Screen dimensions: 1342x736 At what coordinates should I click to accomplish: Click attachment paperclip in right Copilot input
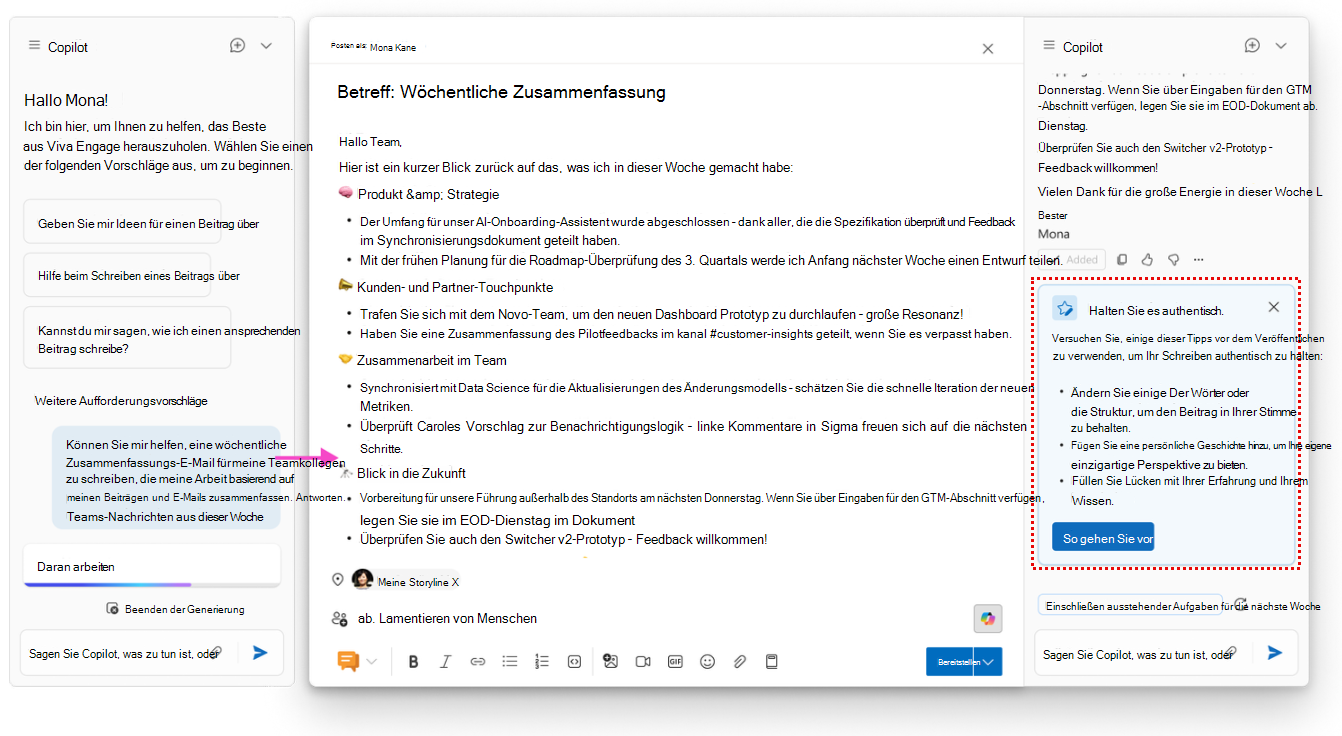click(x=1231, y=652)
